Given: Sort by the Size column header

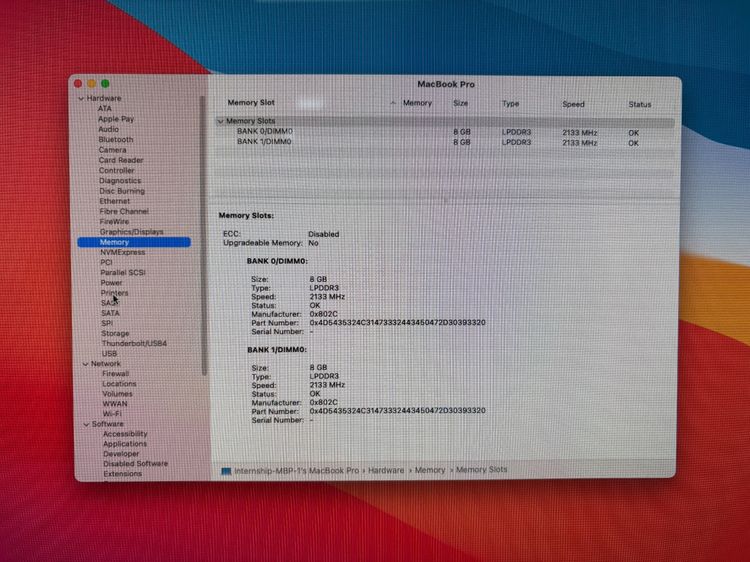Looking at the screenshot, I should pos(461,103).
